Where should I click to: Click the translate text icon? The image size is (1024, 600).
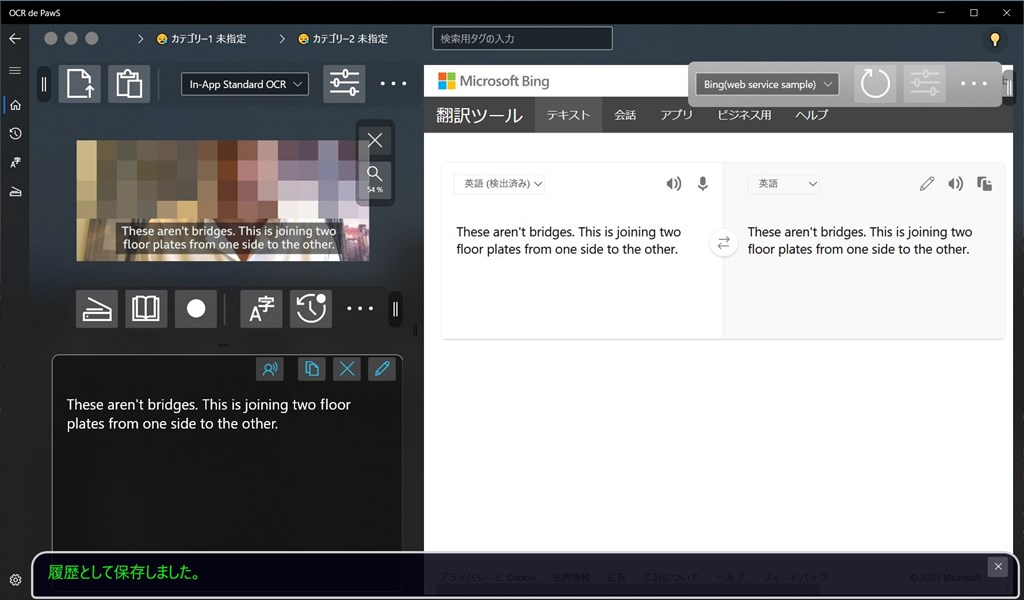pos(261,309)
